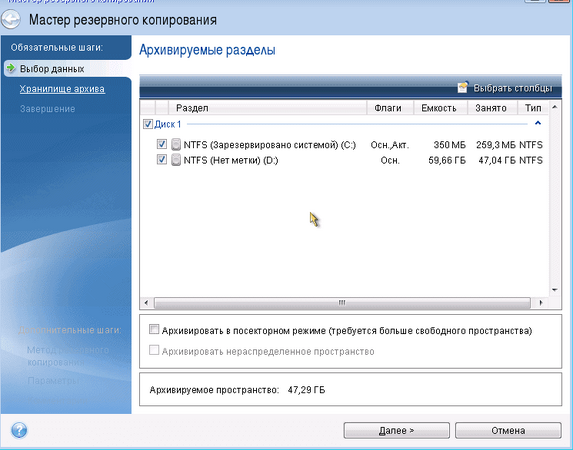This screenshot has width=573, height=450.
Task: Uncheck the NTFS (C:) partition checkbox
Action: point(162,144)
